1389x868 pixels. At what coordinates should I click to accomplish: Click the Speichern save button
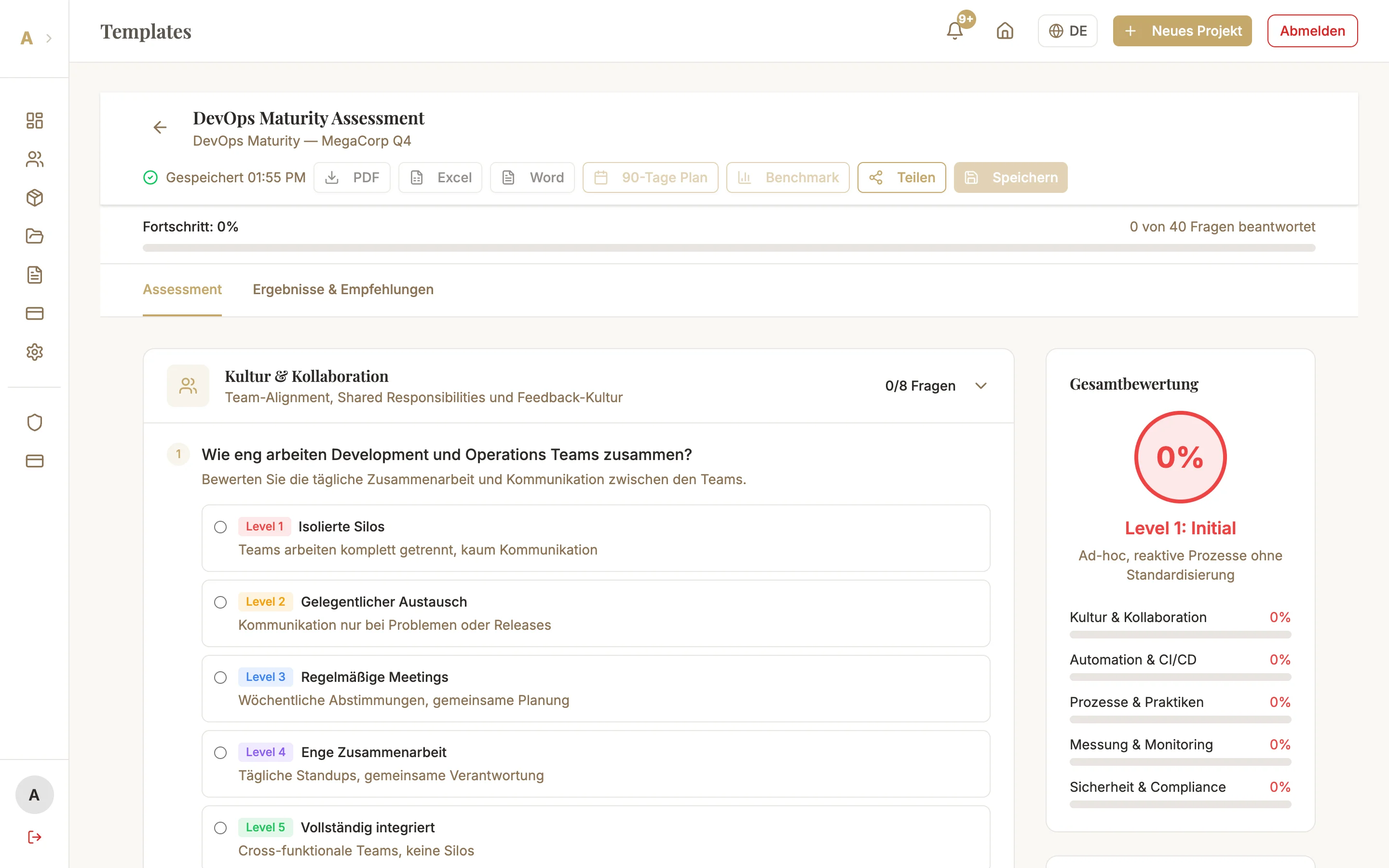coord(1011,177)
